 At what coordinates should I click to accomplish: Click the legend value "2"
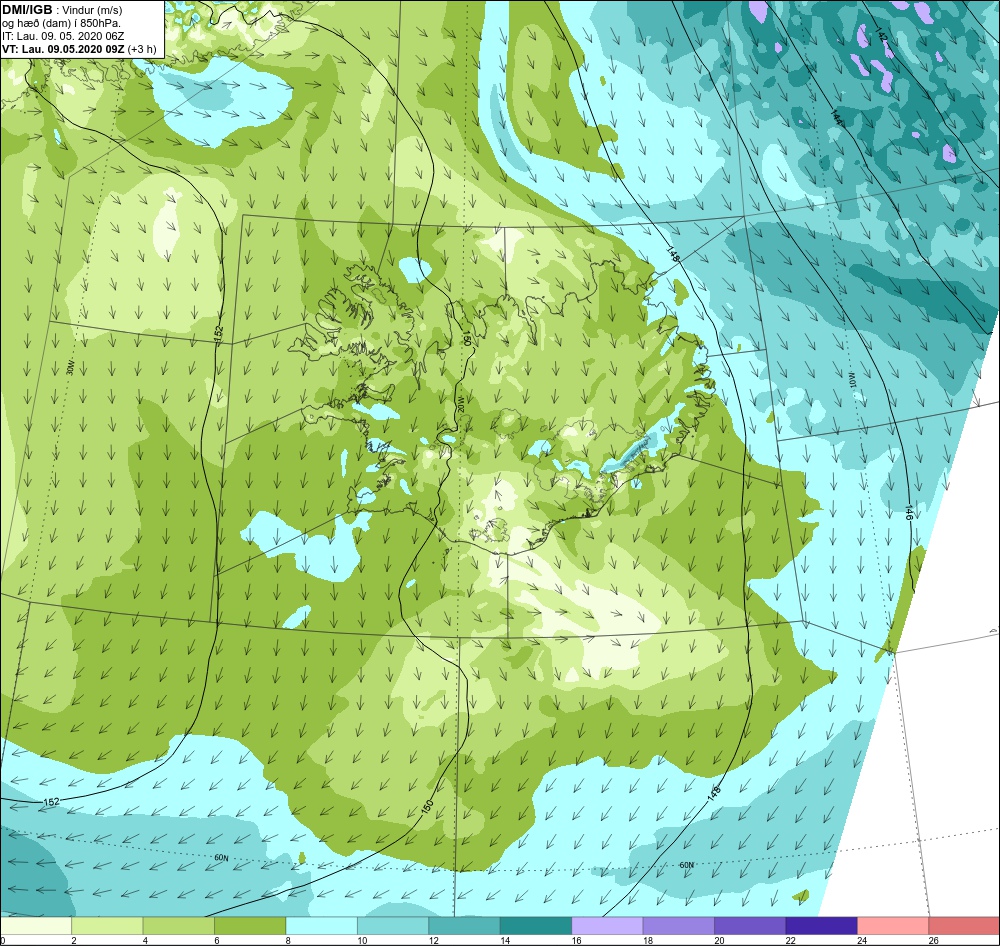point(74,940)
